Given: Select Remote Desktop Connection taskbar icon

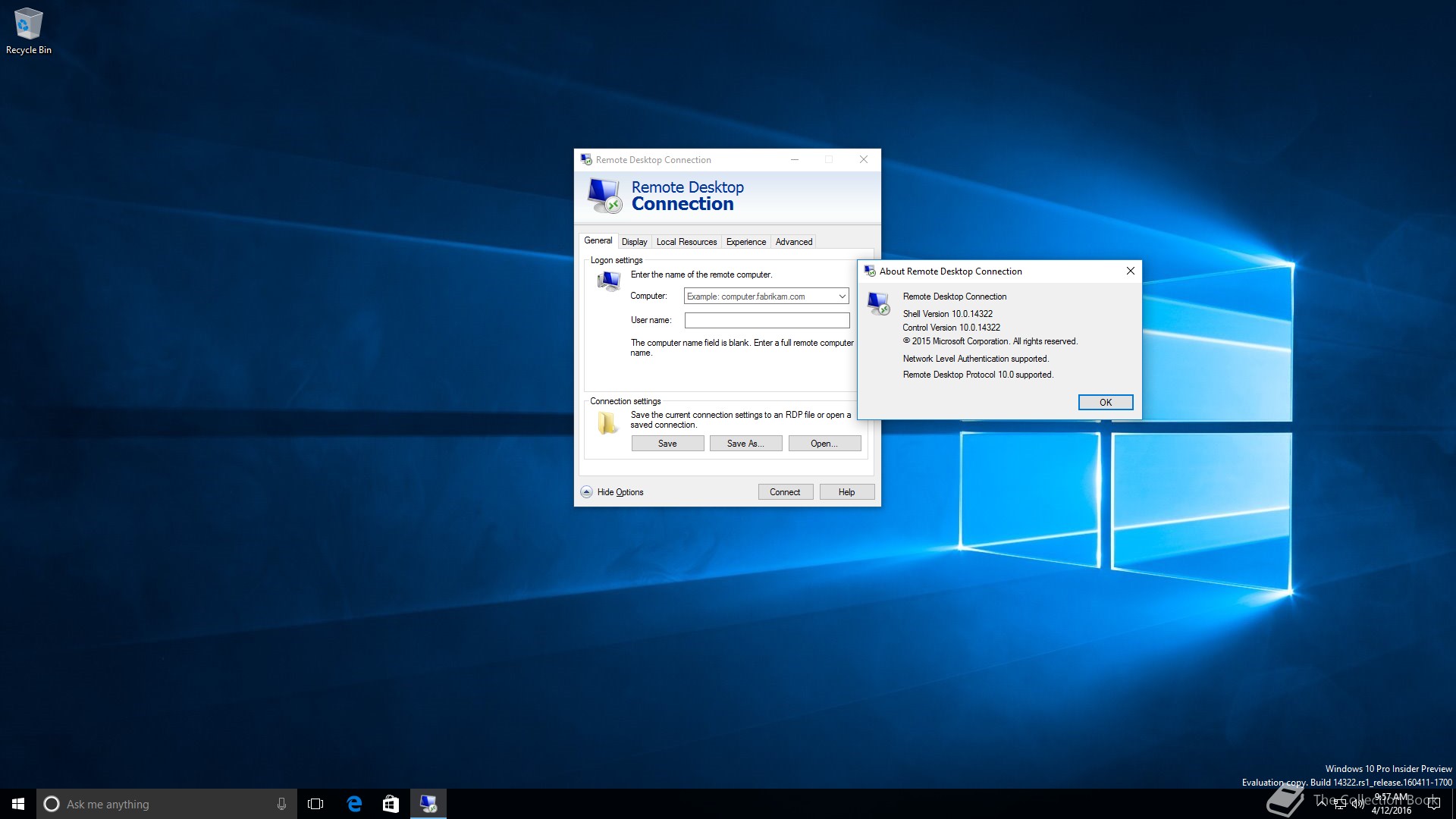Looking at the screenshot, I should click(428, 804).
